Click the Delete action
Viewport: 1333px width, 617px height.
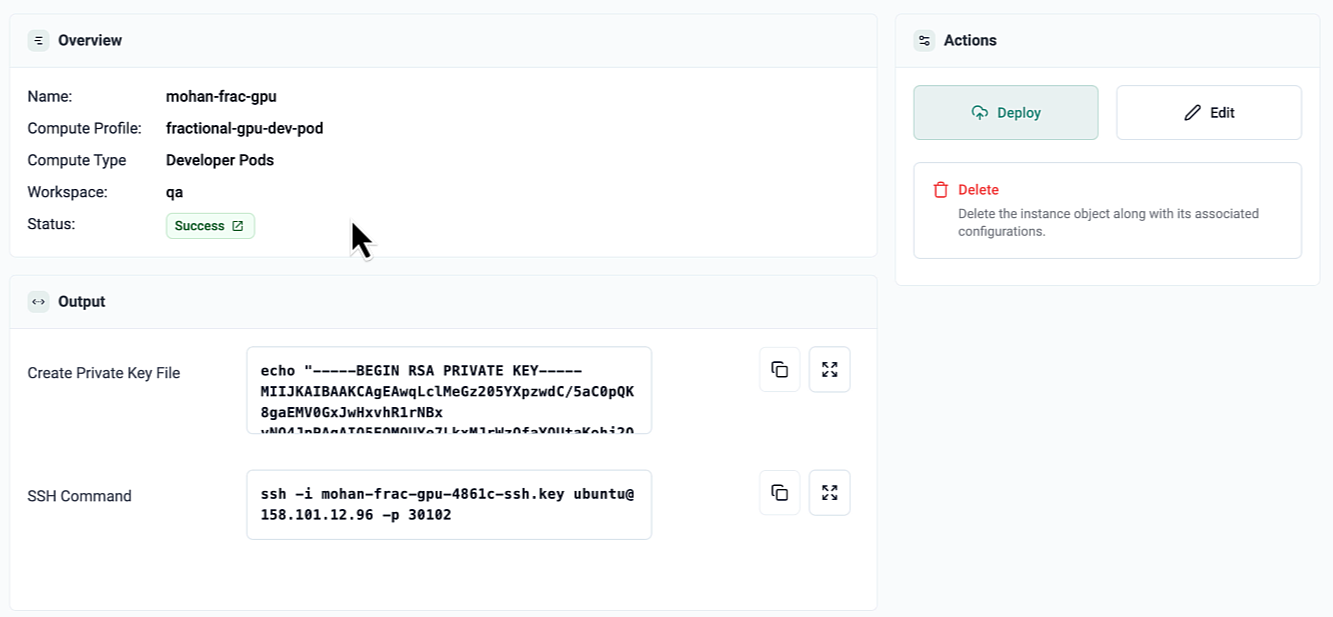[x=978, y=189]
